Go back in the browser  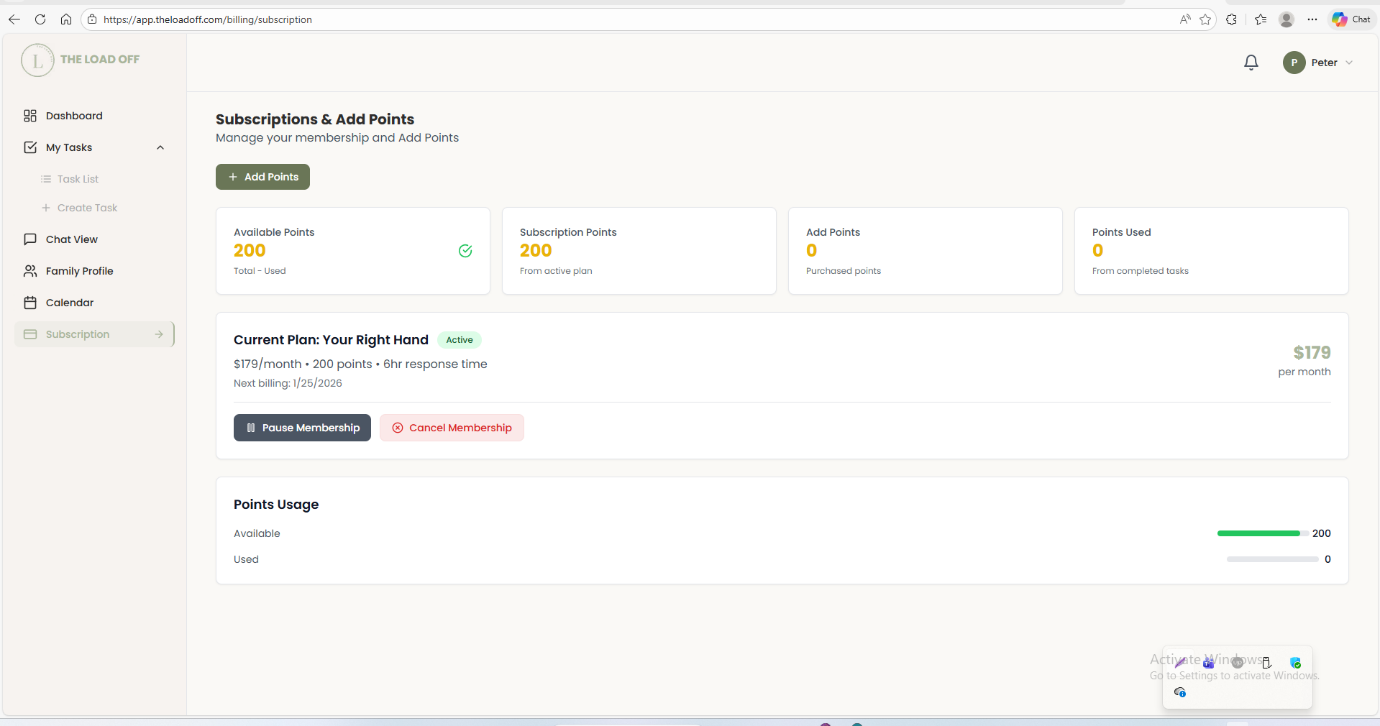pos(14,19)
